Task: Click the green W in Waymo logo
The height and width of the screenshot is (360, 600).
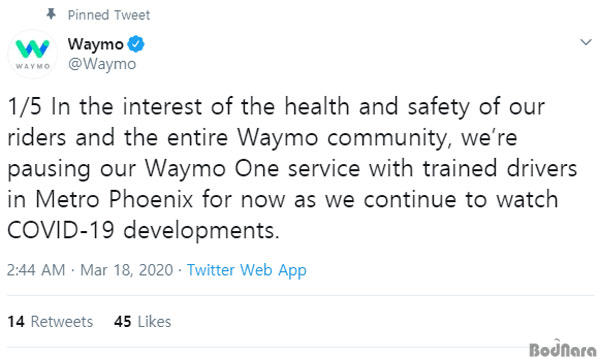Action: tap(32, 49)
